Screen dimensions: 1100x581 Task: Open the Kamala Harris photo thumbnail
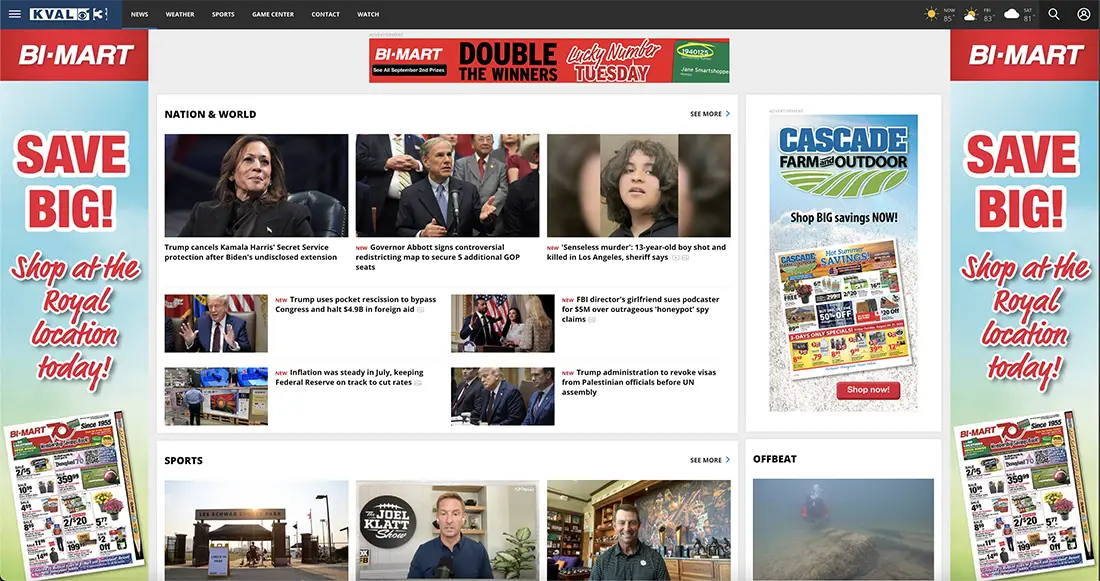coord(256,185)
